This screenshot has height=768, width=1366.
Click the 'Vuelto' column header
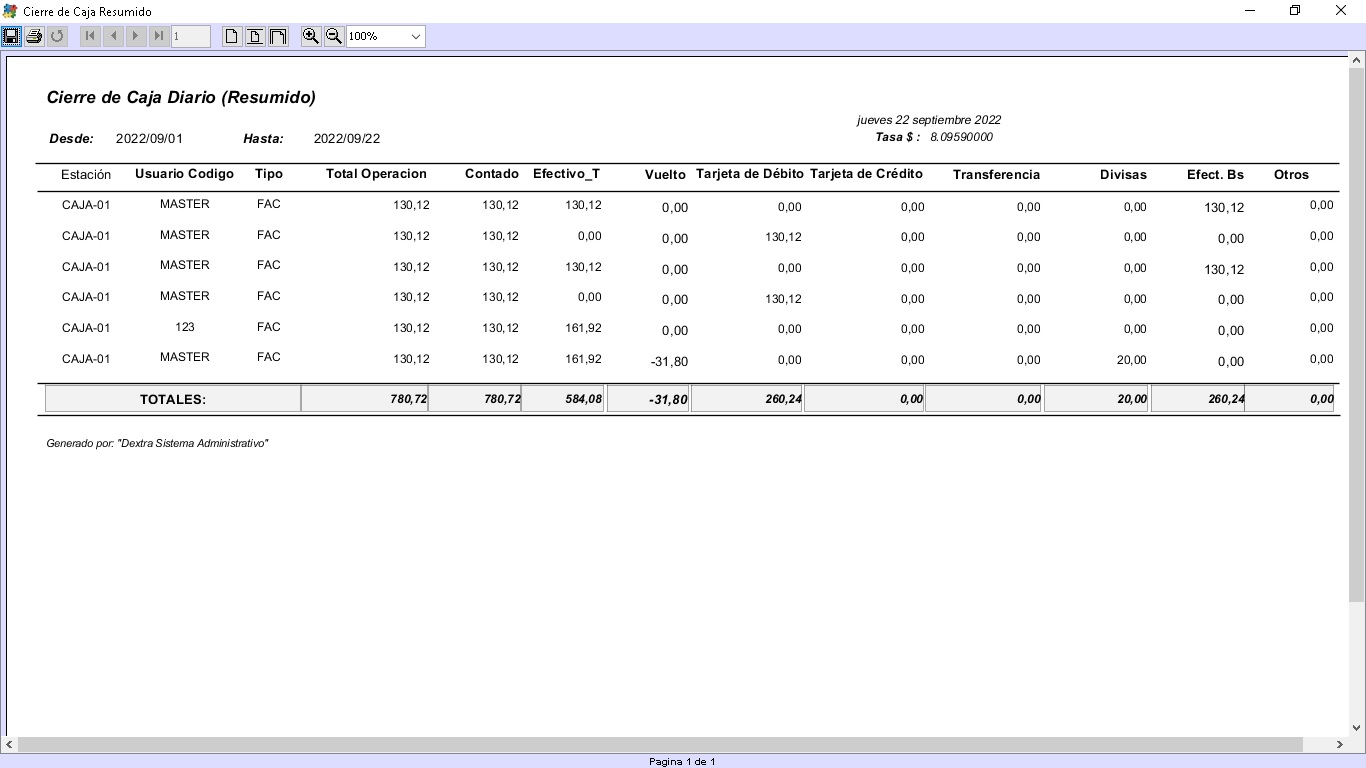pyautogui.click(x=665, y=175)
